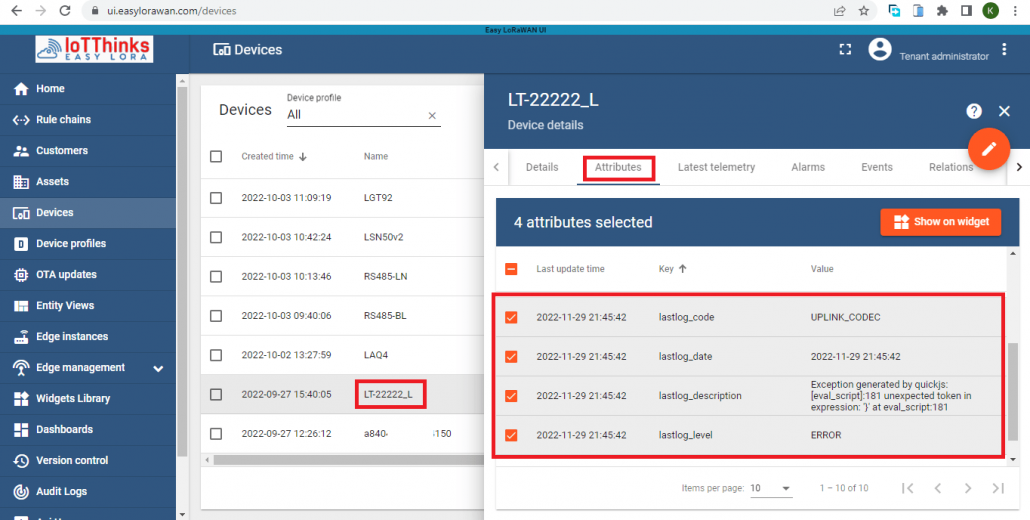
Task: Open Version control in the sidebar
Action: (x=88, y=460)
